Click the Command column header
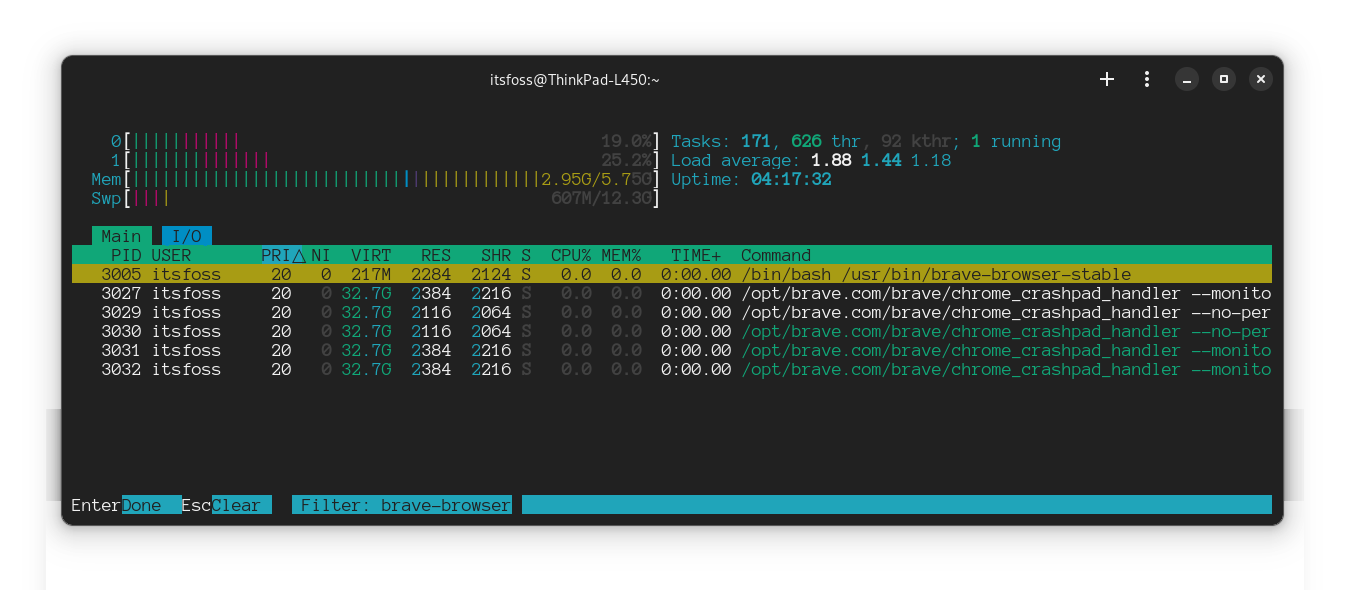Screen dimensions: 1345x590 pyautogui.click(x=775, y=255)
